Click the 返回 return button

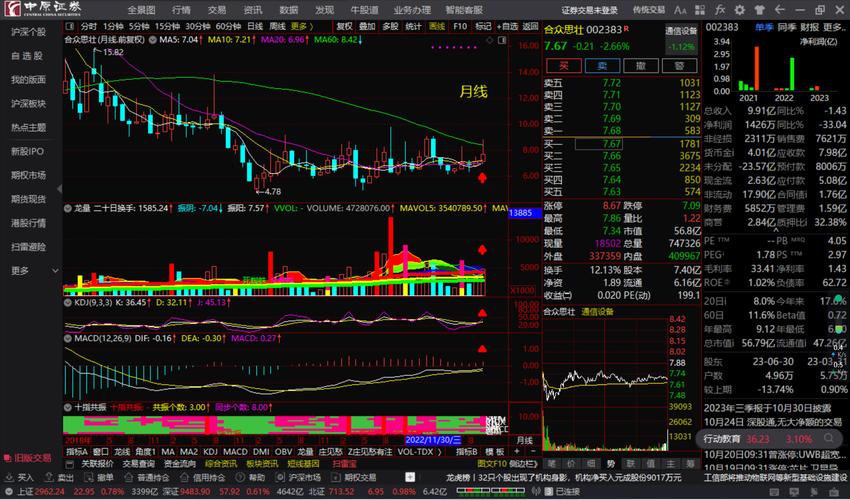[530, 26]
